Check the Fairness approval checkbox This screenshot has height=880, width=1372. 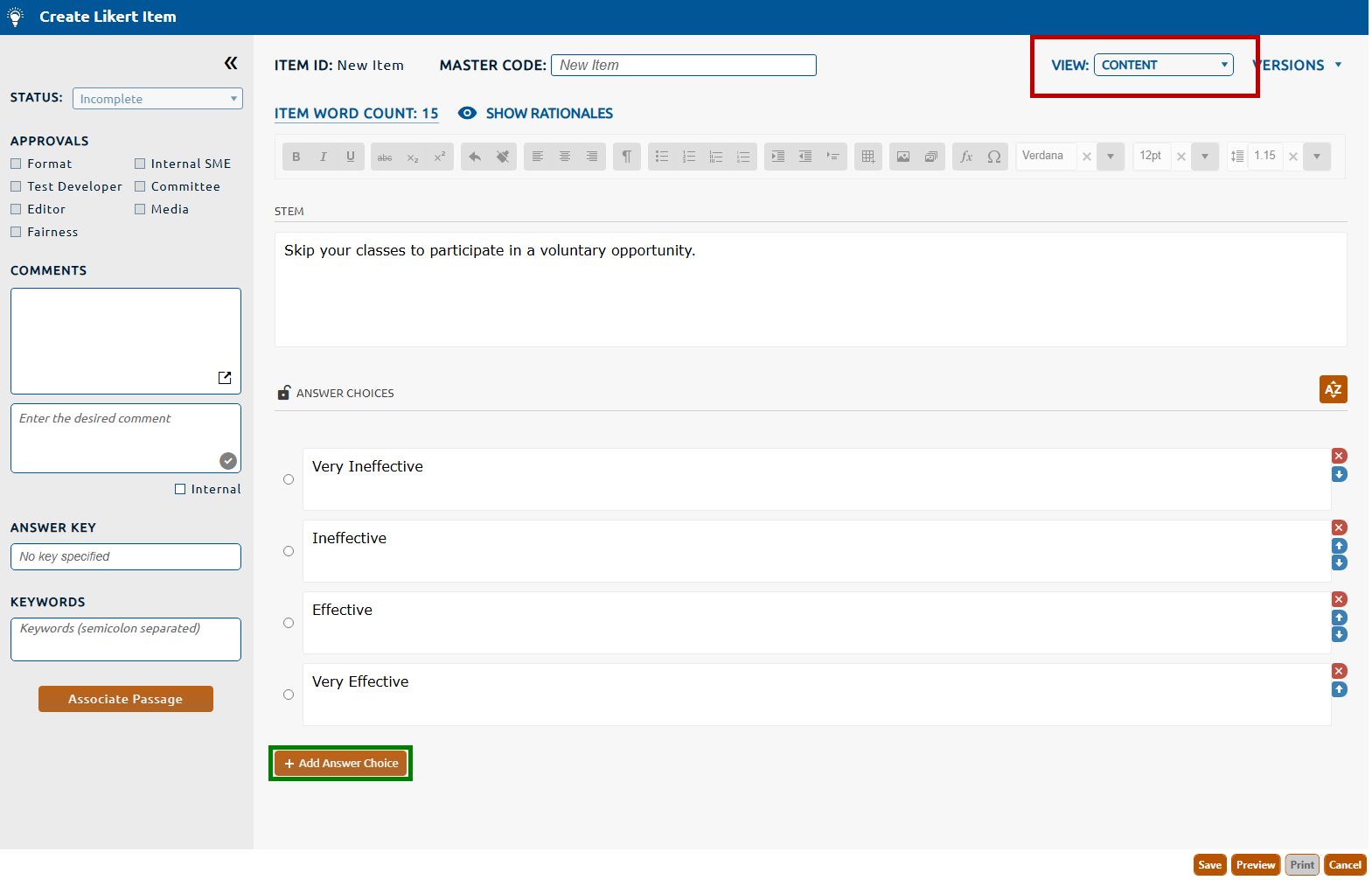click(16, 232)
